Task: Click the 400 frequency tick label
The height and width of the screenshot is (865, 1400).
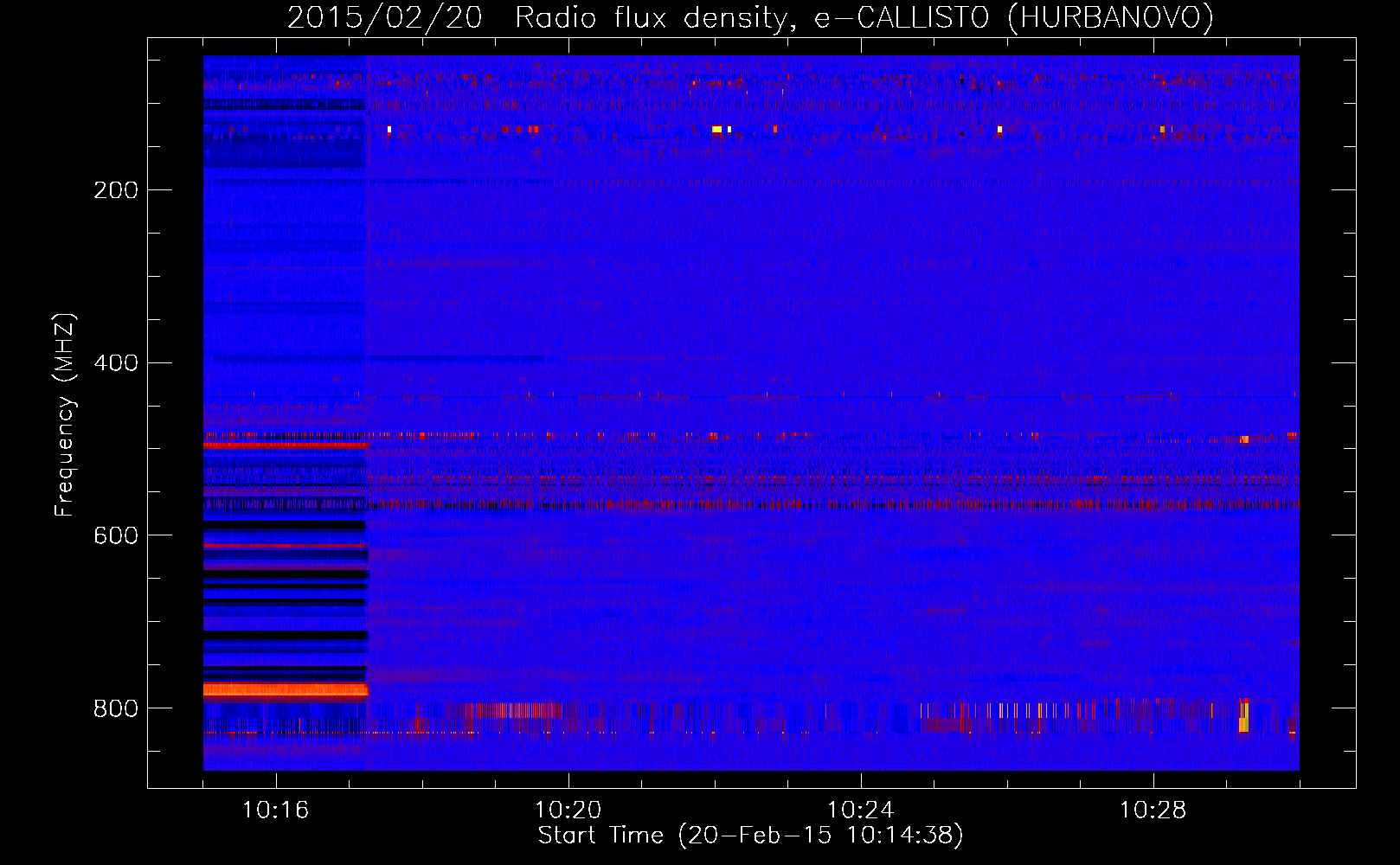Action: pos(115,363)
